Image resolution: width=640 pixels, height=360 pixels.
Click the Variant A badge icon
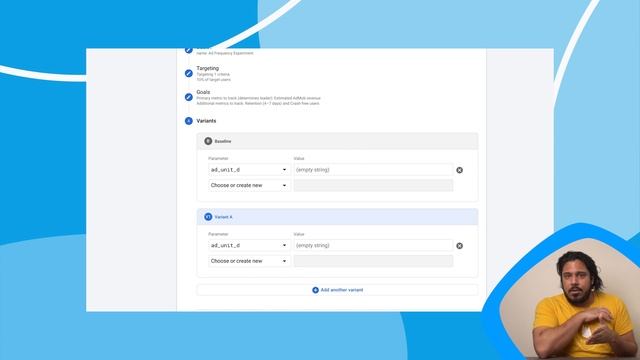[x=208, y=217]
